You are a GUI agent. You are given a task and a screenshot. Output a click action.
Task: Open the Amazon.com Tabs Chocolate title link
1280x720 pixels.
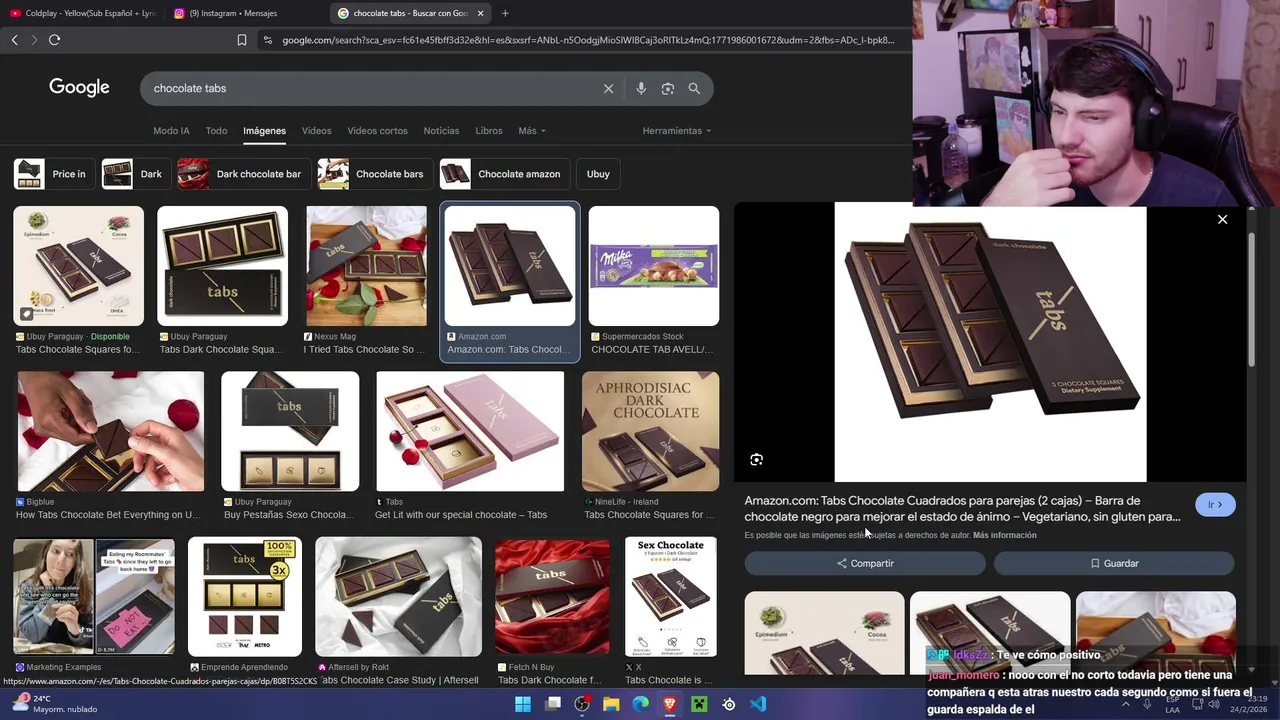962,509
